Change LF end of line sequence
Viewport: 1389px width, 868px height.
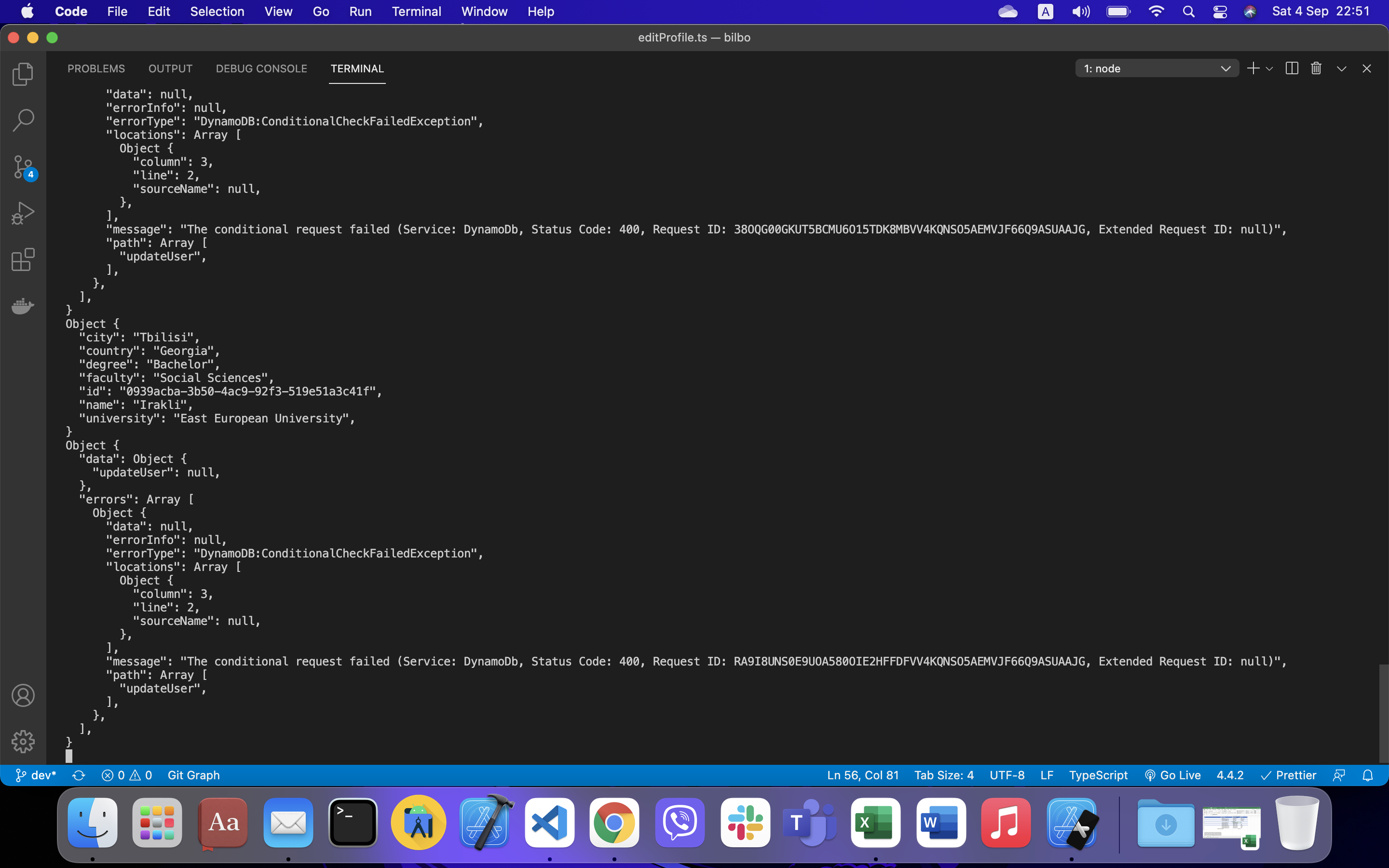1047,775
